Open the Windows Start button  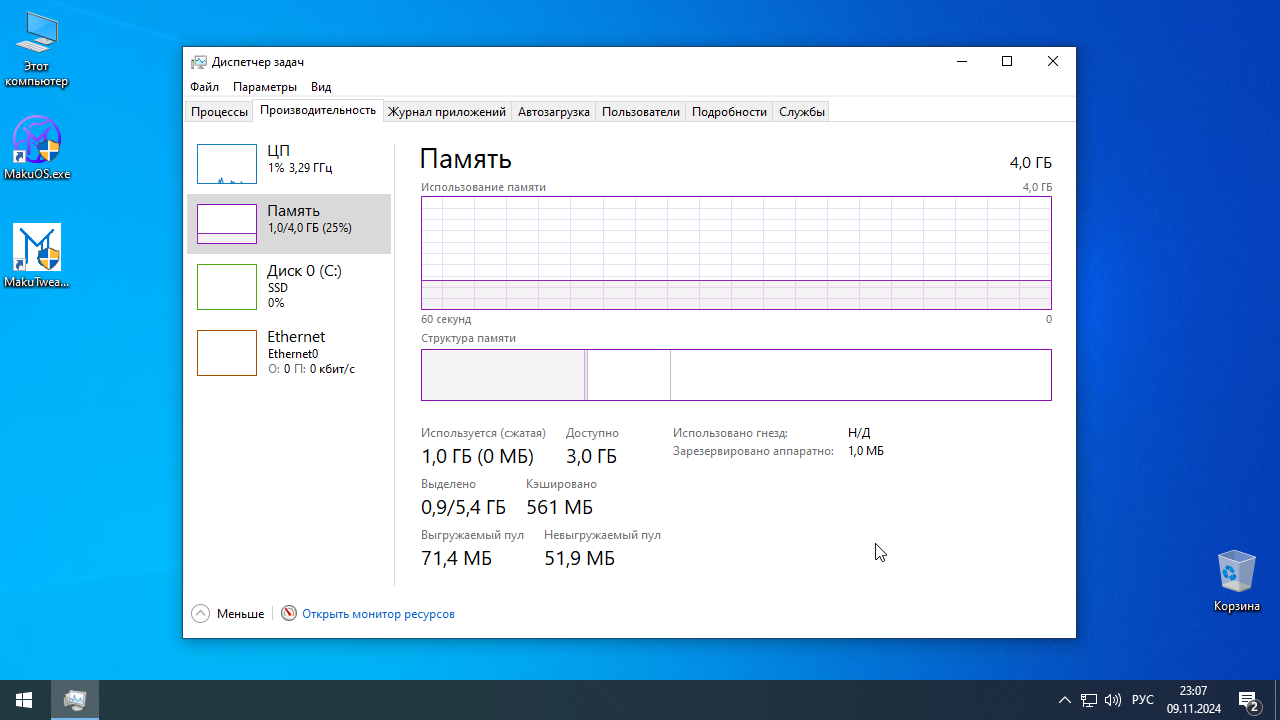(24, 700)
